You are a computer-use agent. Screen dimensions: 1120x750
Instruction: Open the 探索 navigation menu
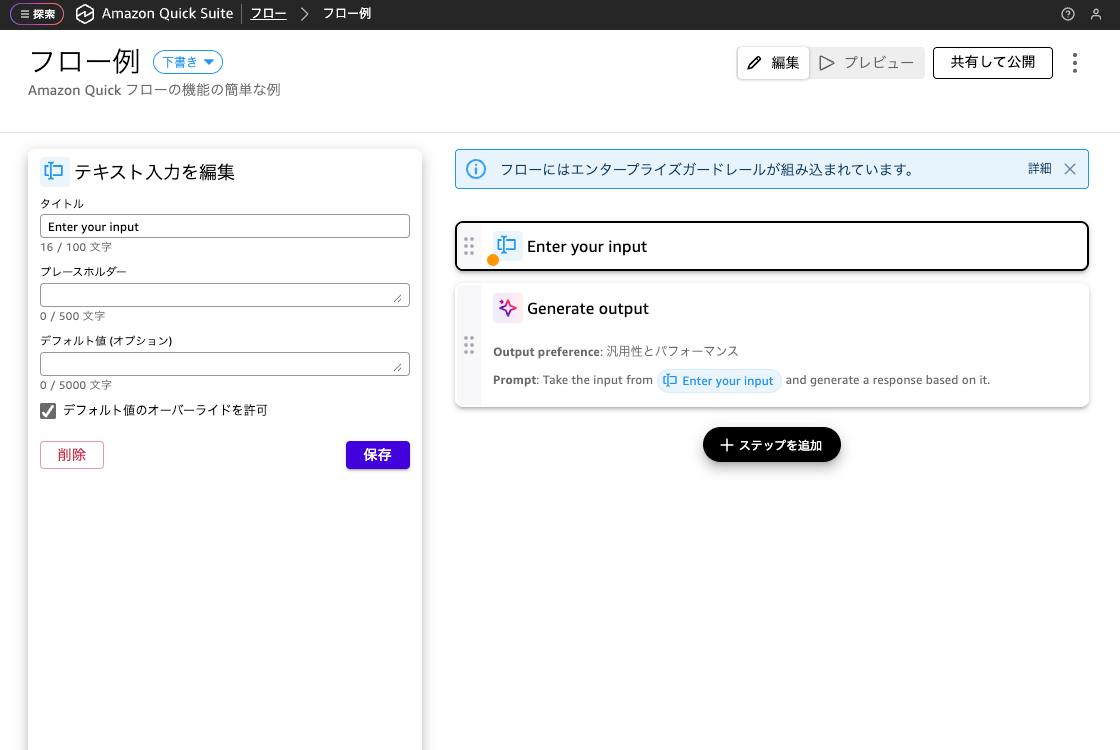coord(37,14)
